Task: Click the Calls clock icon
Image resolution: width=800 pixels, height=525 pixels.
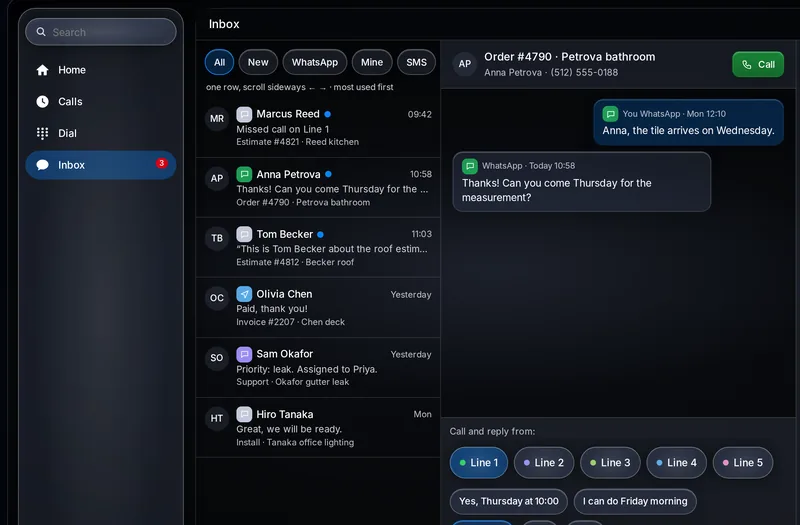Action: point(42,102)
